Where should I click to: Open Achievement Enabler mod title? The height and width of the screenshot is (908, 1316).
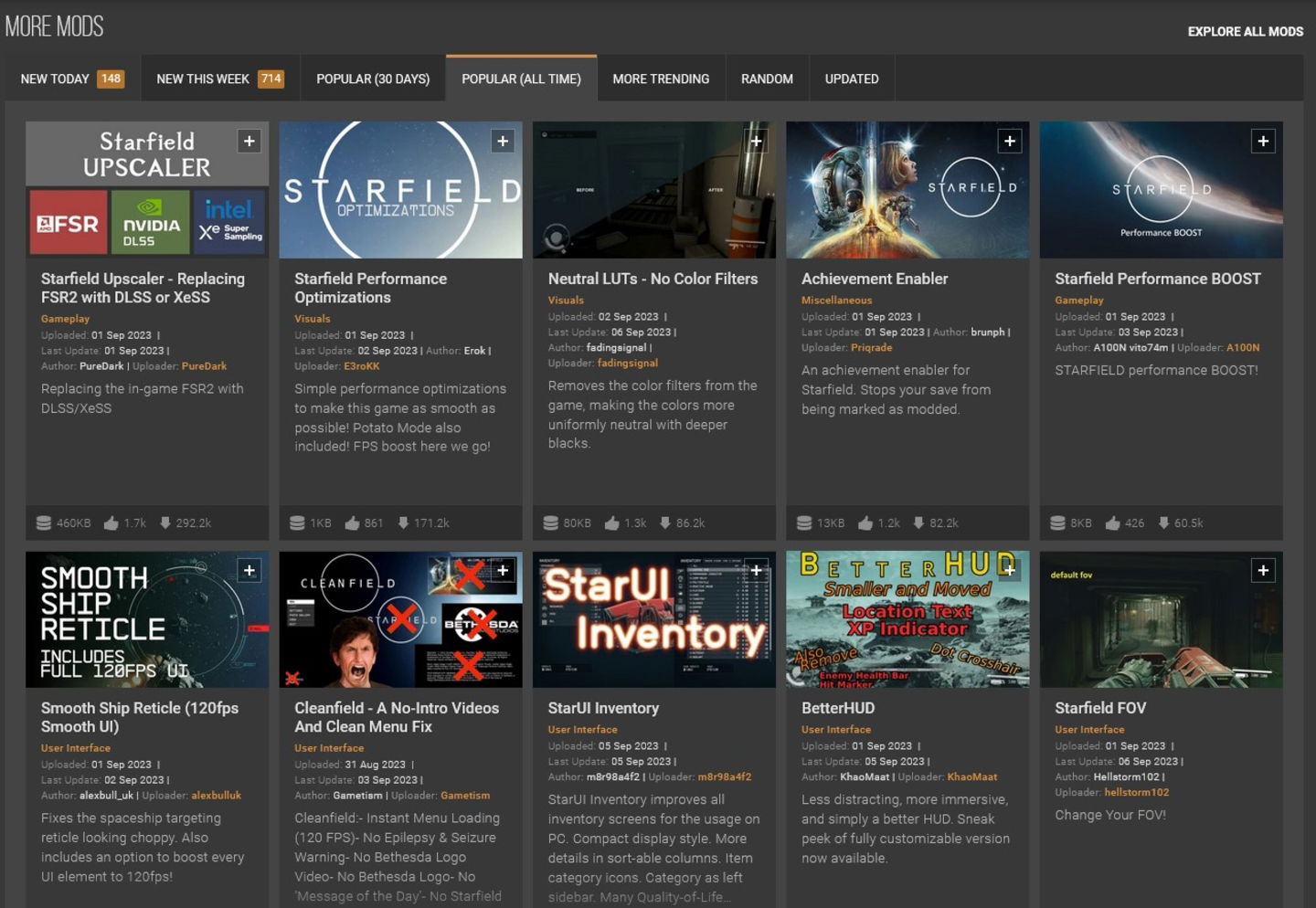875,279
